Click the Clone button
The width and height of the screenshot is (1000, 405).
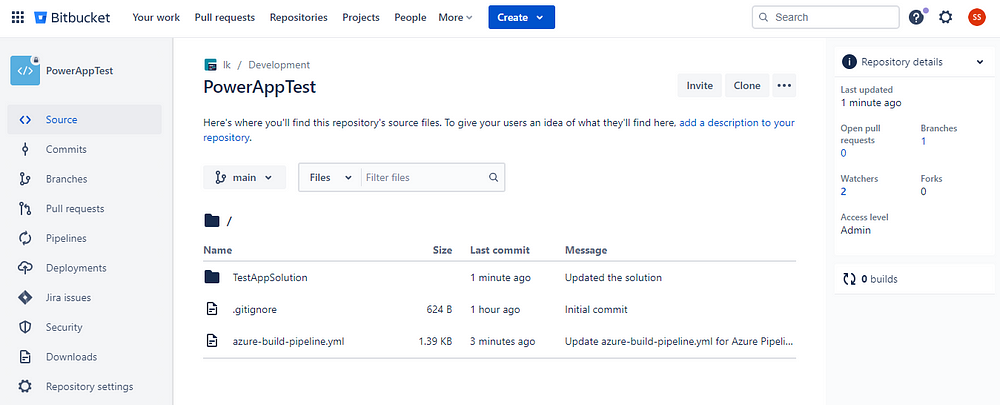coord(747,86)
